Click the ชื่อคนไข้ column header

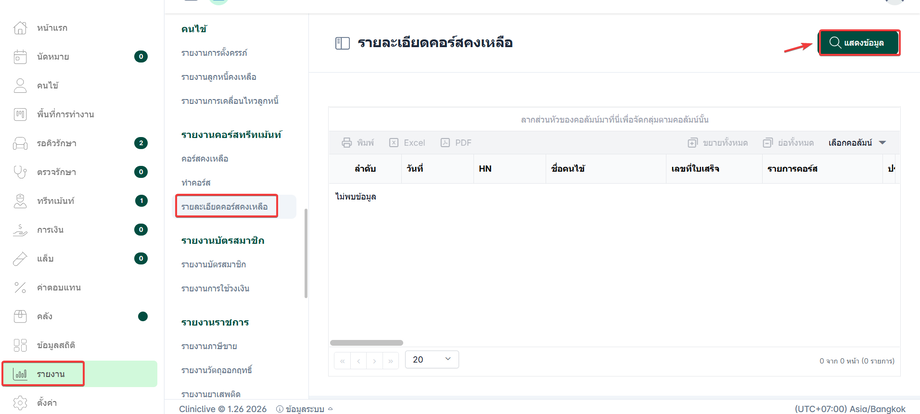[x=606, y=169]
